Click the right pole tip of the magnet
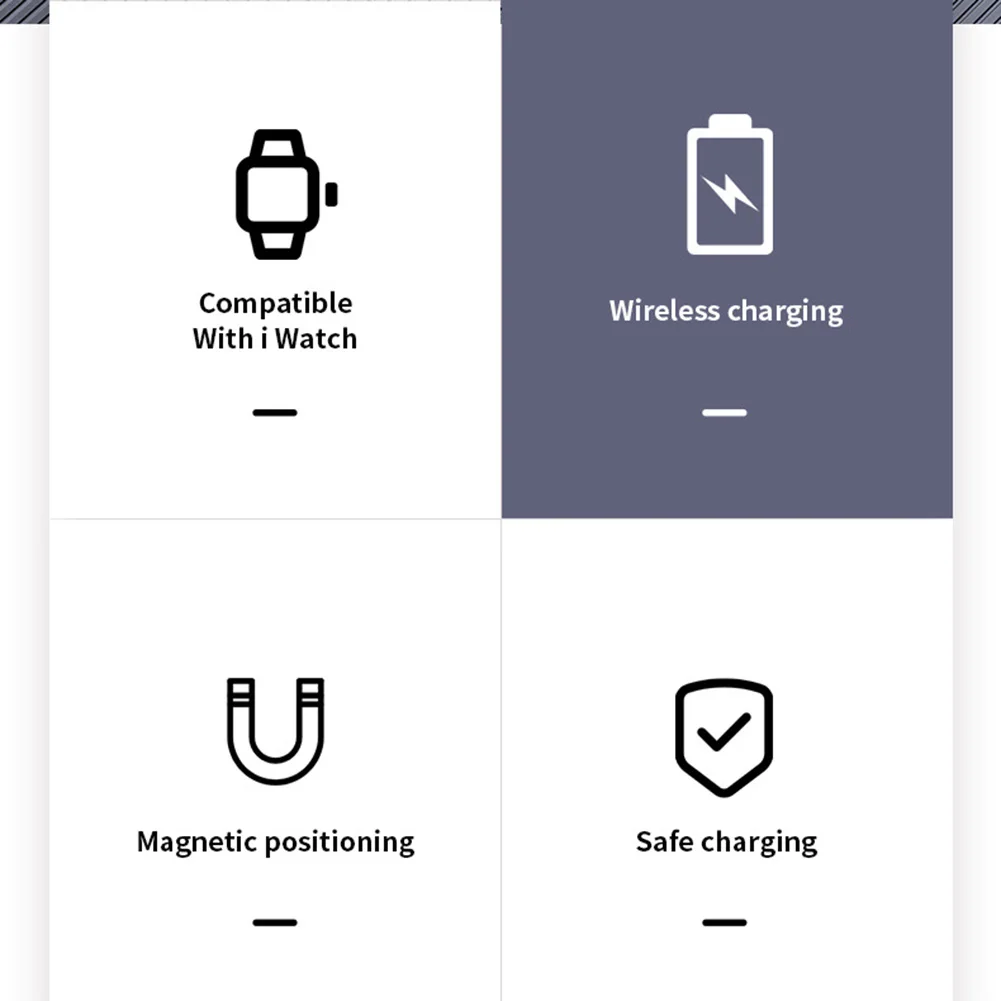Viewport: 1001px width, 1001px height. coord(310,689)
